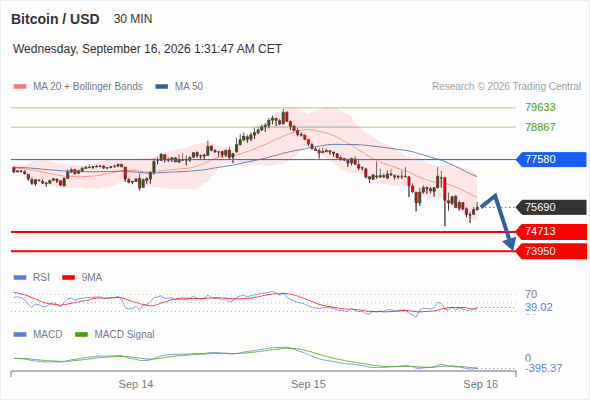The height and width of the screenshot is (400, 590).
Task: Click the Sep 14 date axis label
Action: (x=136, y=384)
